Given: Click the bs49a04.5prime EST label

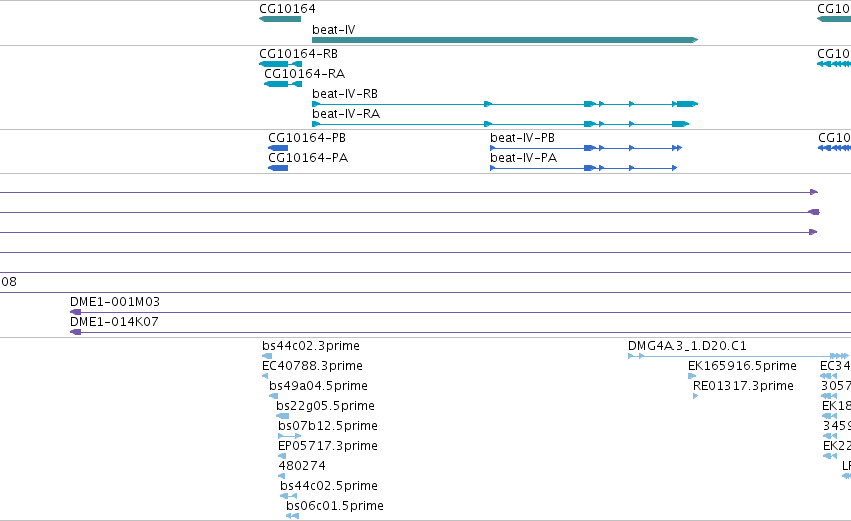Looking at the screenshot, I should [319, 386].
